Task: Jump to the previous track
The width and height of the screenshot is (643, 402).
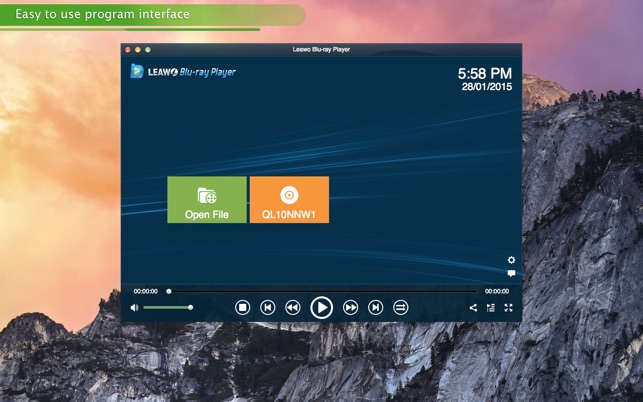Action: 268,307
